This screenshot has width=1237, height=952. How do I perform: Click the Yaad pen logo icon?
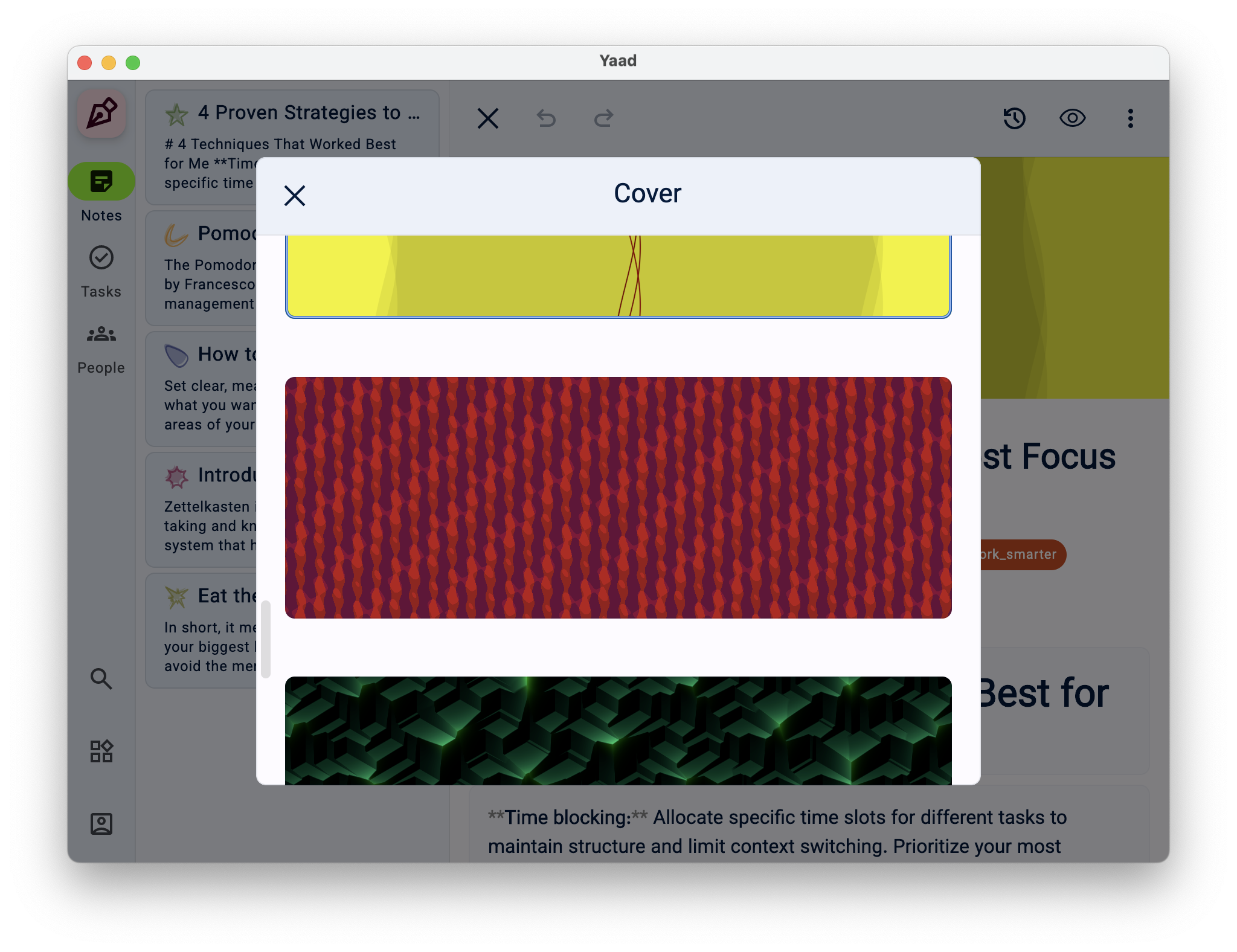coord(101,114)
